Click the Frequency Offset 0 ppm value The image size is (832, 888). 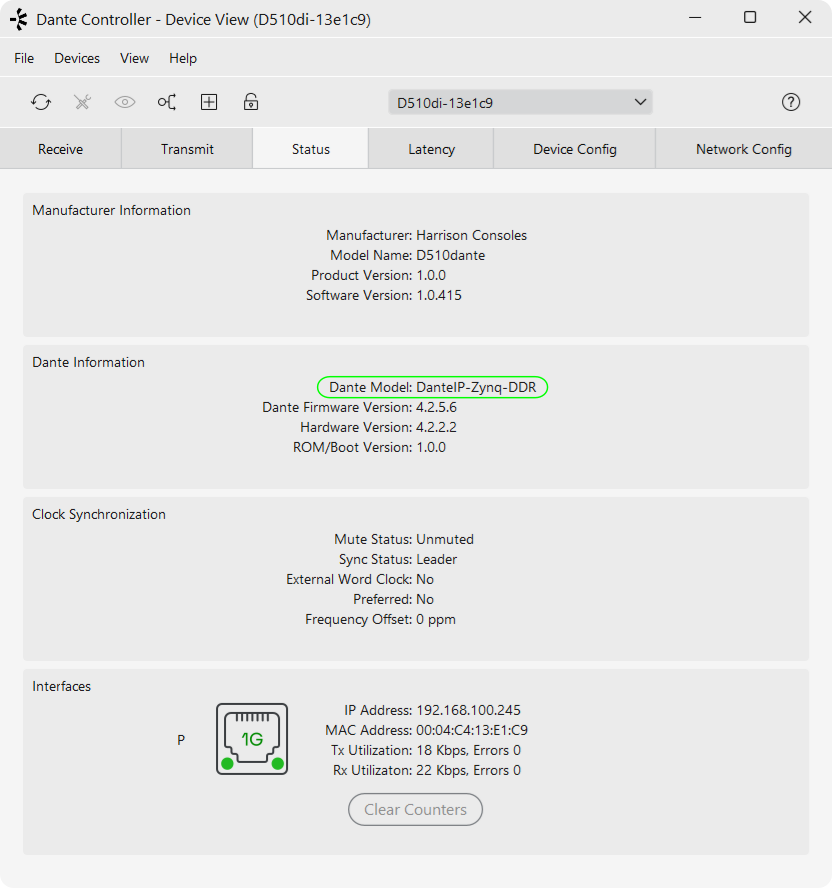436,620
